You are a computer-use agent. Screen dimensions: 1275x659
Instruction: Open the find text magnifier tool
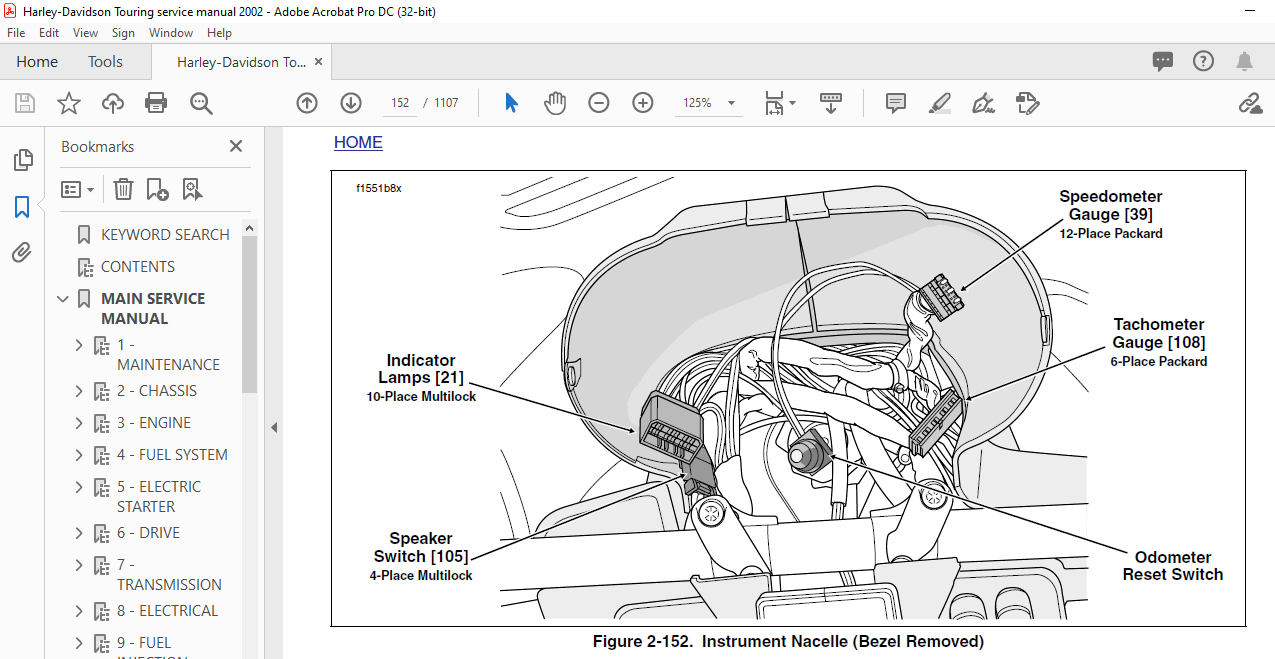tap(201, 103)
